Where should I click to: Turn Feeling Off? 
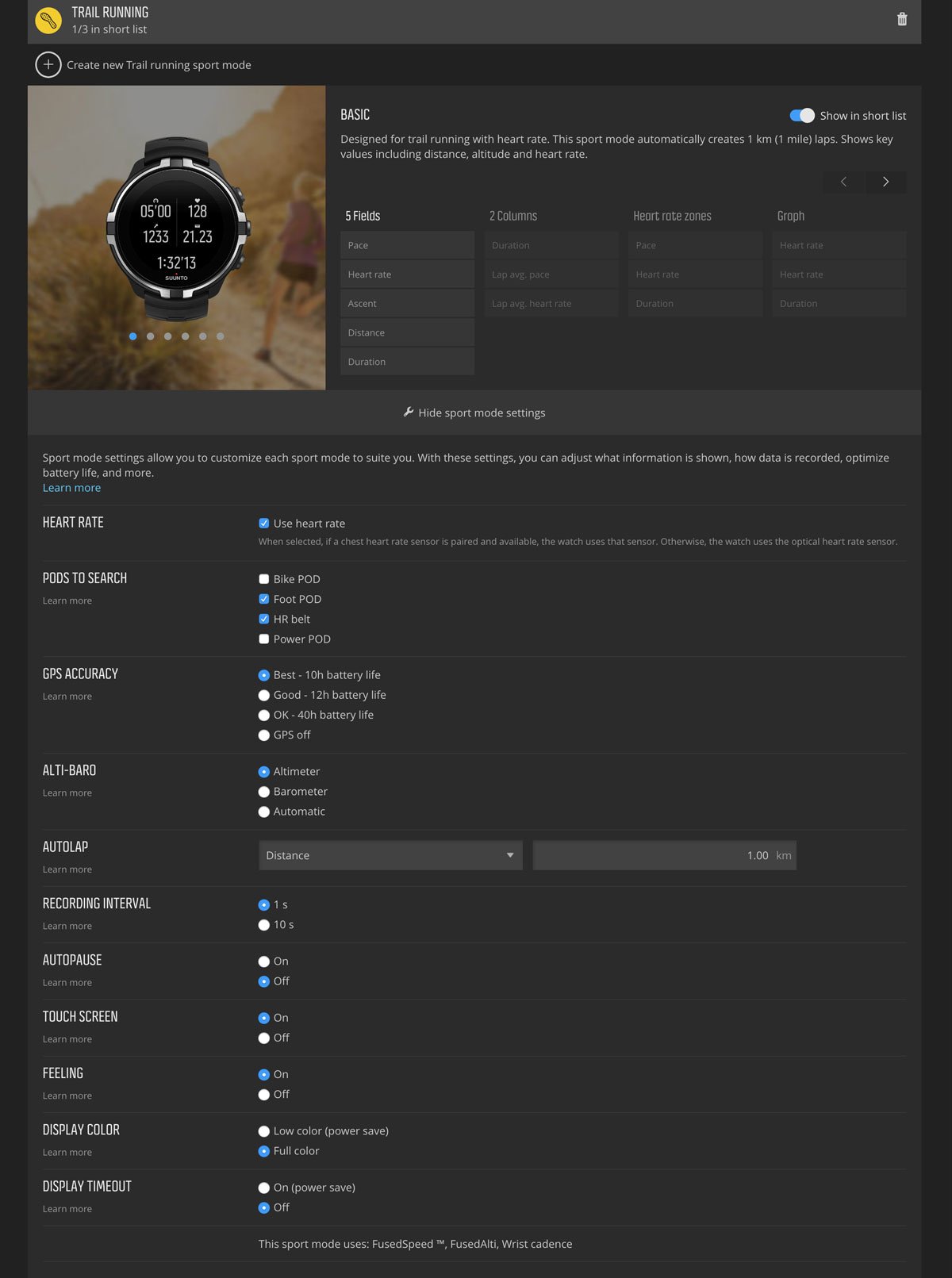263,1095
